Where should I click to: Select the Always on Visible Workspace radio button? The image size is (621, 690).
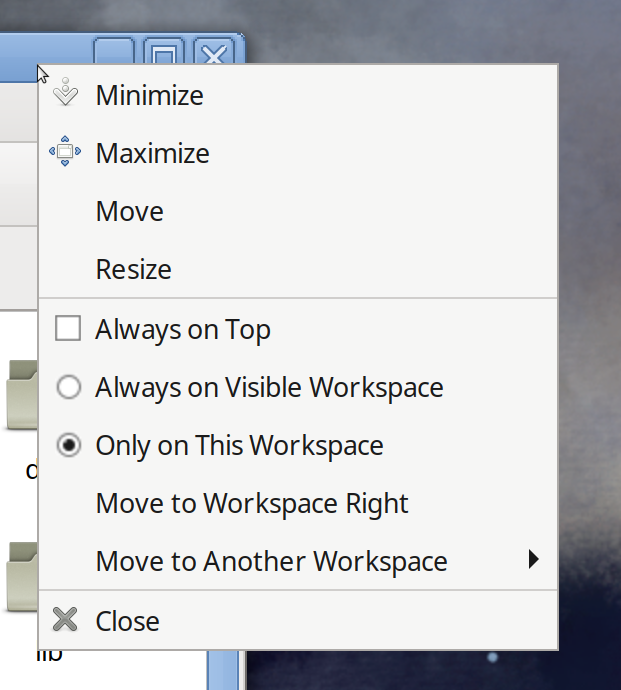(69, 387)
